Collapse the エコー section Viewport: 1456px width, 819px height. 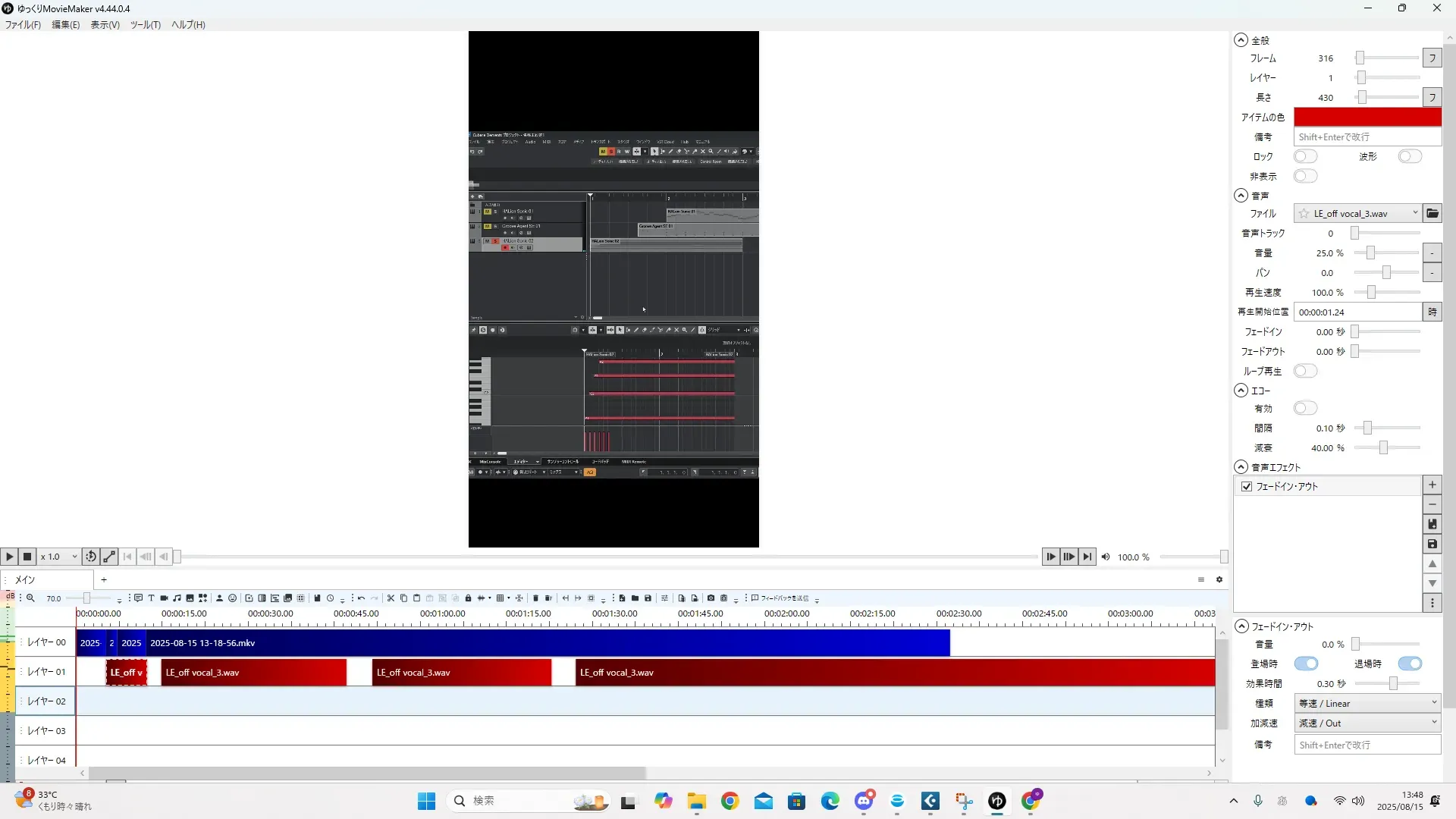coord(1241,391)
